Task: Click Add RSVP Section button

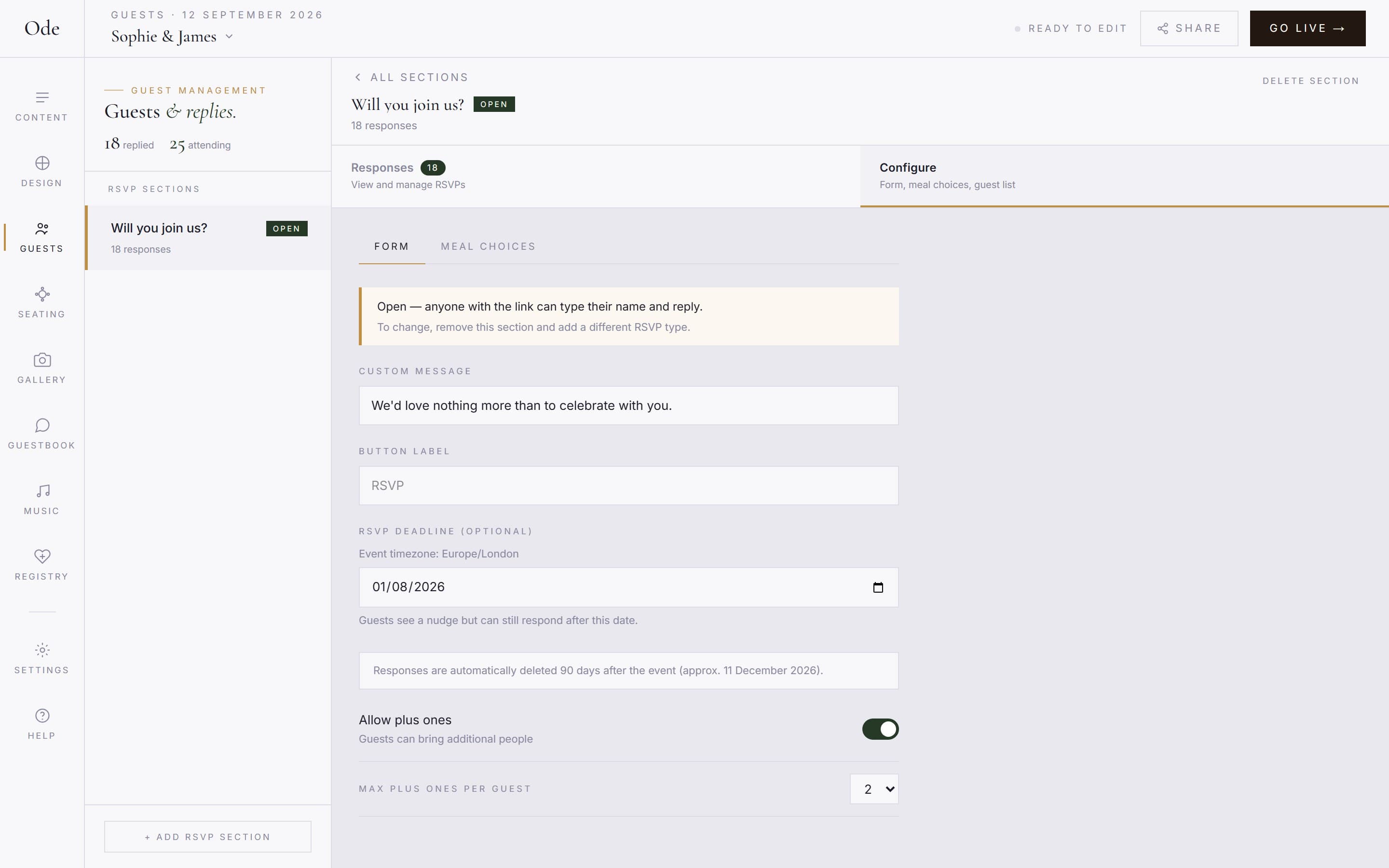Action: click(208, 837)
